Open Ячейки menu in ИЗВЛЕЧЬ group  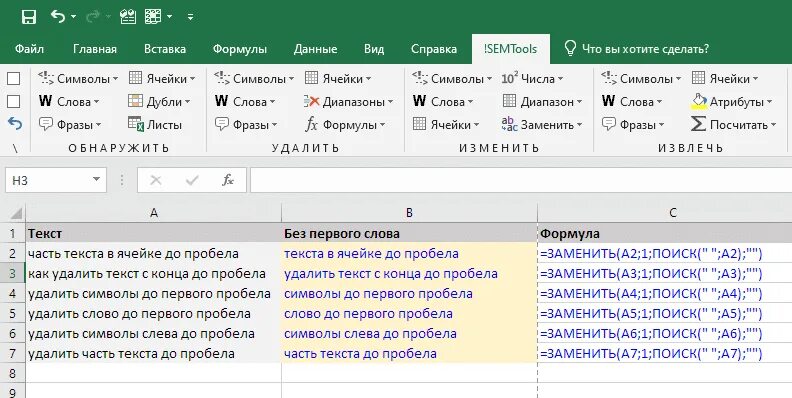[725, 78]
